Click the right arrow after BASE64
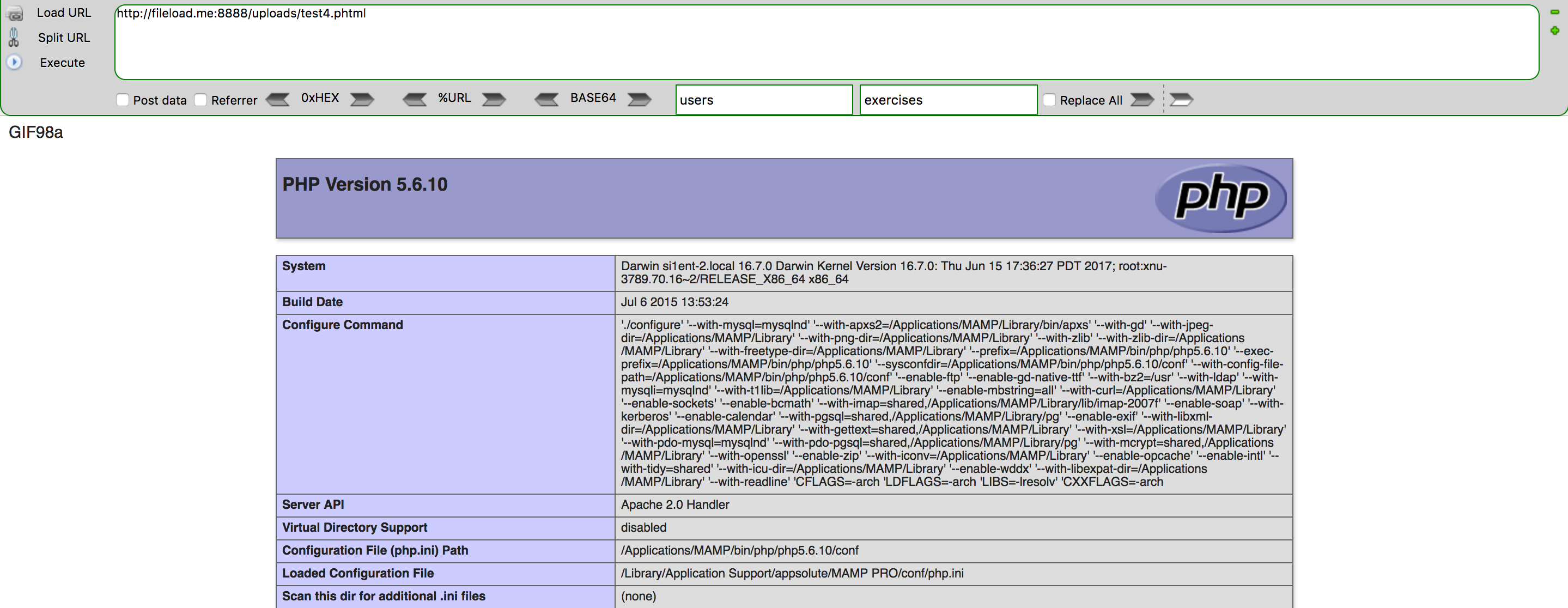The width and height of the screenshot is (1568, 608). click(x=639, y=99)
